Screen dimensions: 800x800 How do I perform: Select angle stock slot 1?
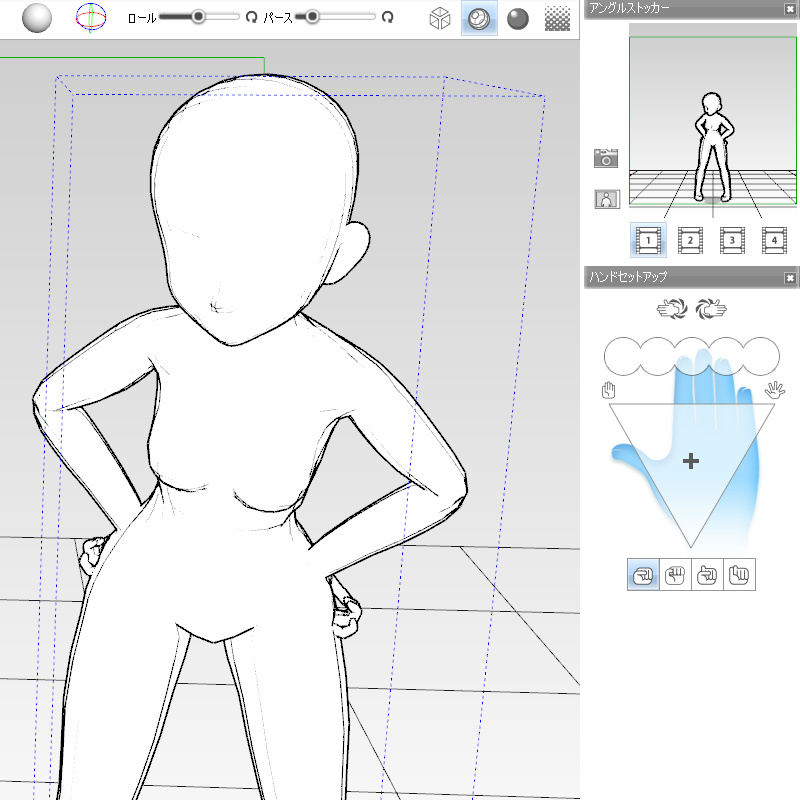click(648, 240)
